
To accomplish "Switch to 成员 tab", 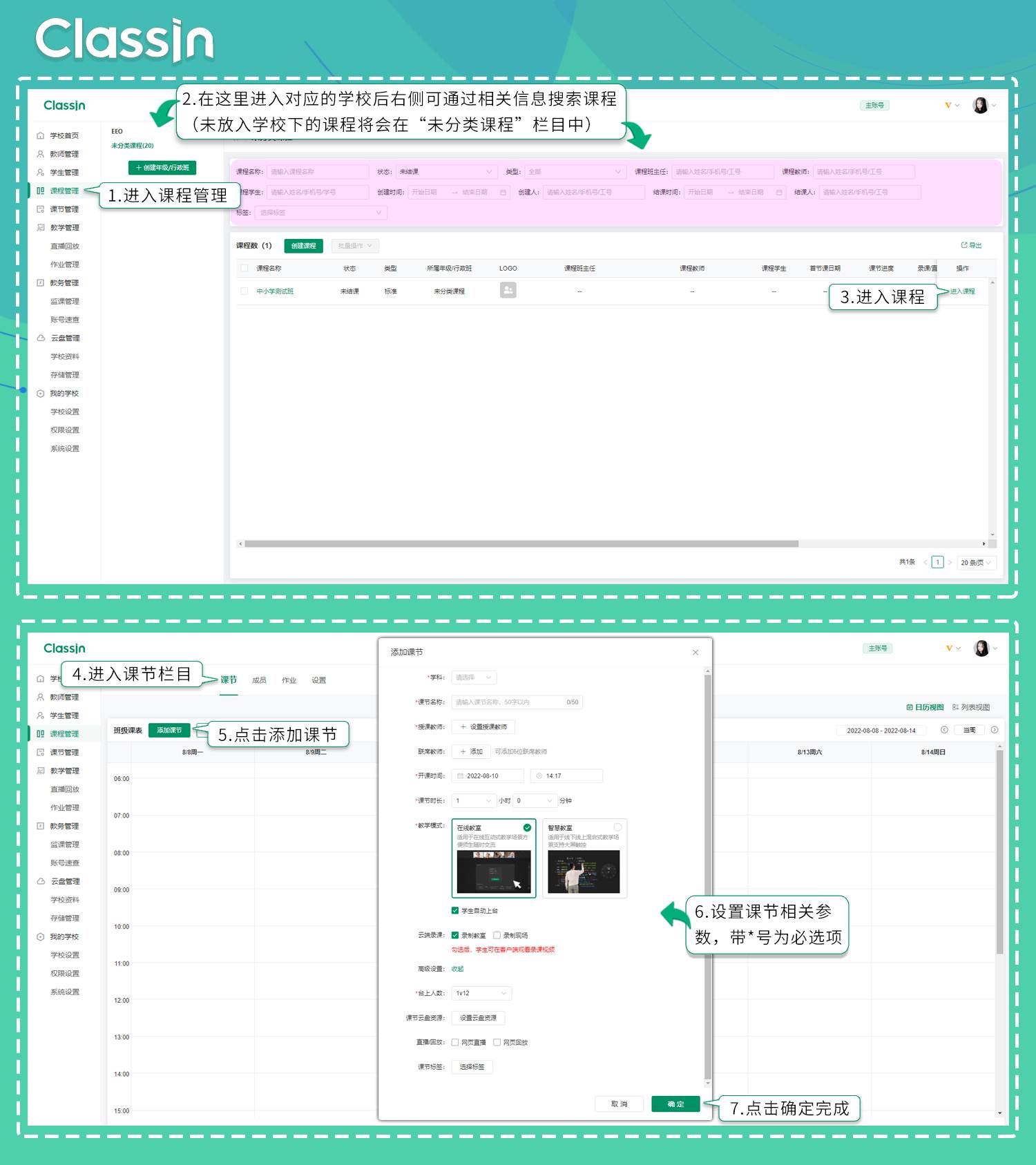I will (x=259, y=680).
